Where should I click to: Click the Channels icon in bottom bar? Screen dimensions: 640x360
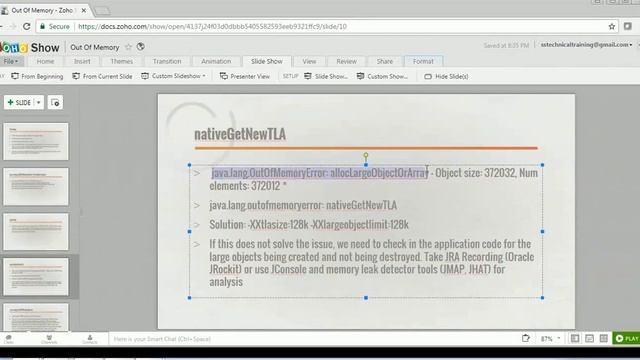[49, 339]
